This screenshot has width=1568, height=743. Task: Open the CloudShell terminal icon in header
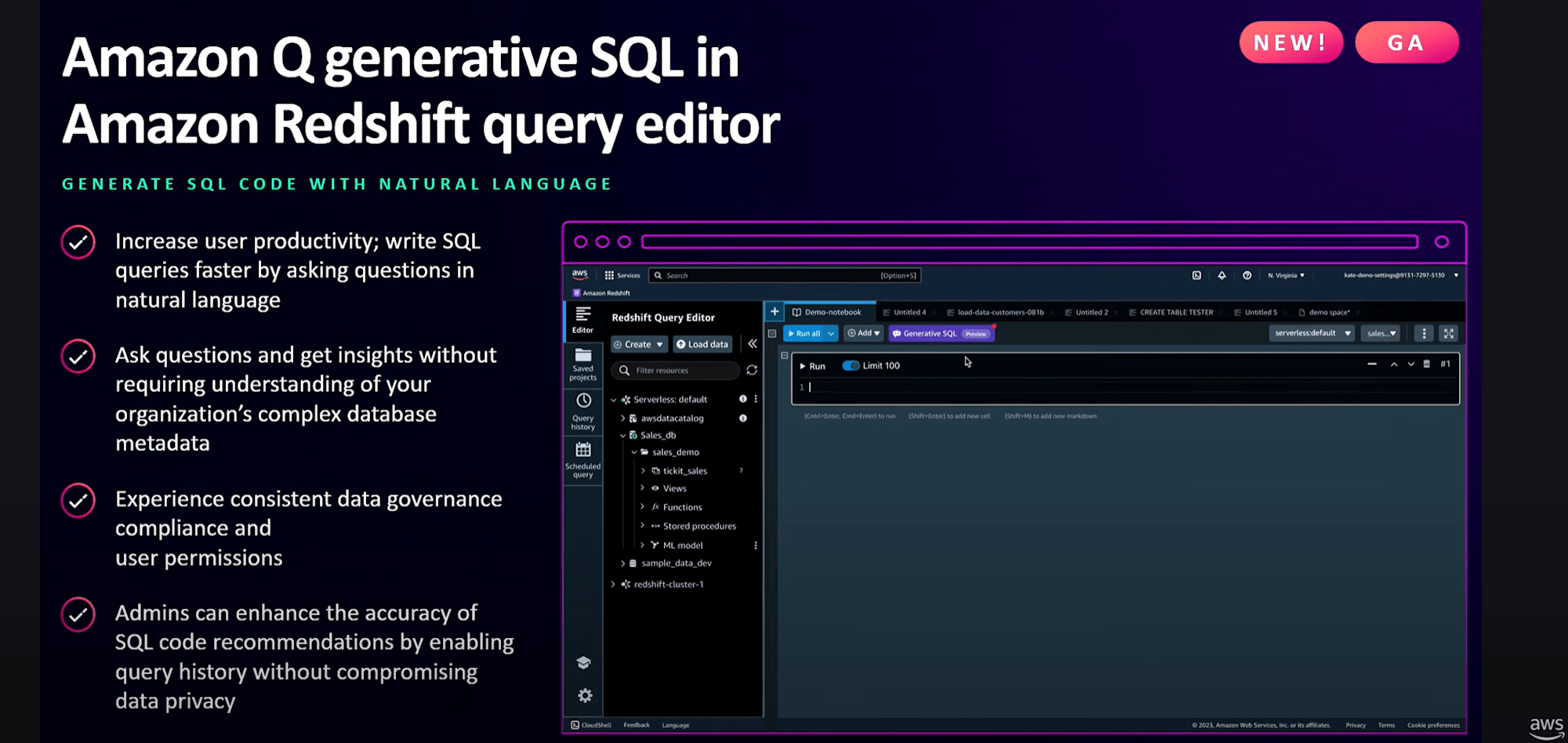point(1196,275)
